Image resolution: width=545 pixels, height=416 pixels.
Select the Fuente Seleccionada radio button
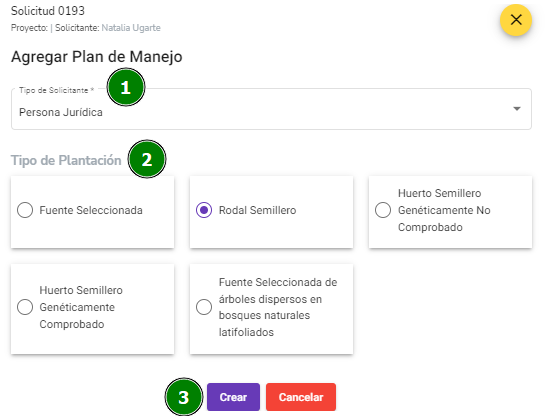pyautogui.click(x=25, y=210)
